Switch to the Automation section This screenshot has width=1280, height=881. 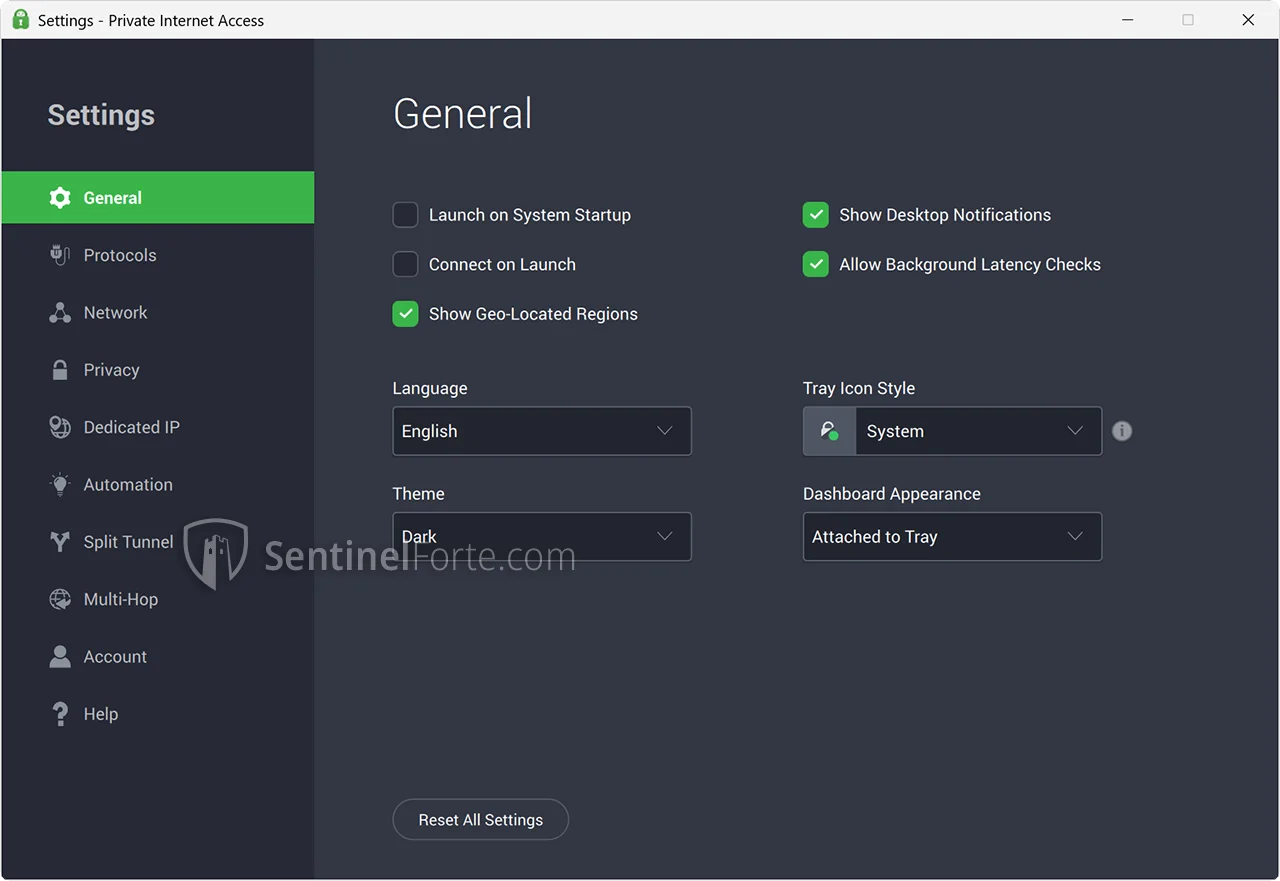(158, 484)
